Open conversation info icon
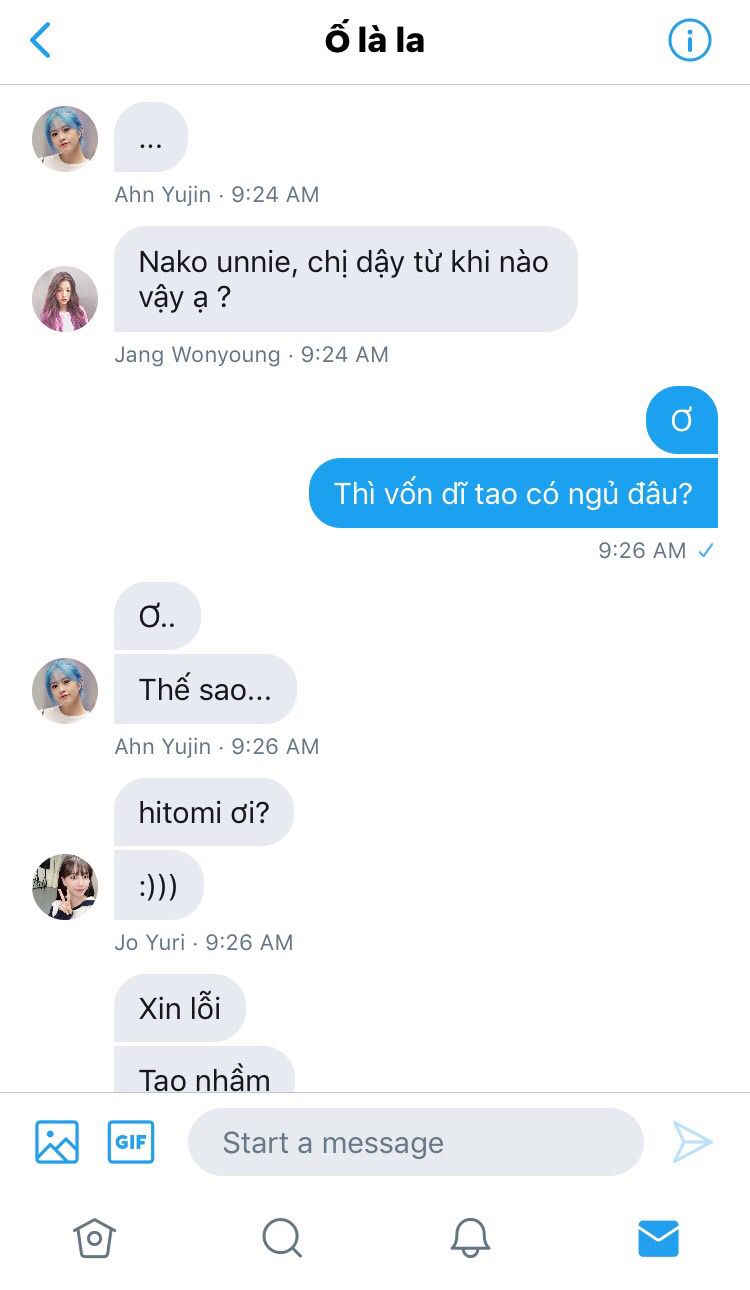The width and height of the screenshot is (750, 1290). 689,41
